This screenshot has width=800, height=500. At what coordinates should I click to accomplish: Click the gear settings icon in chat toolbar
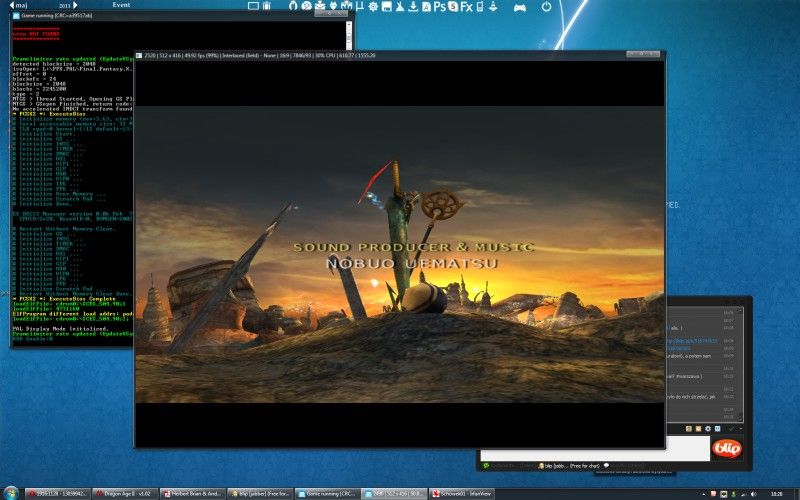click(x=708, y=429)
